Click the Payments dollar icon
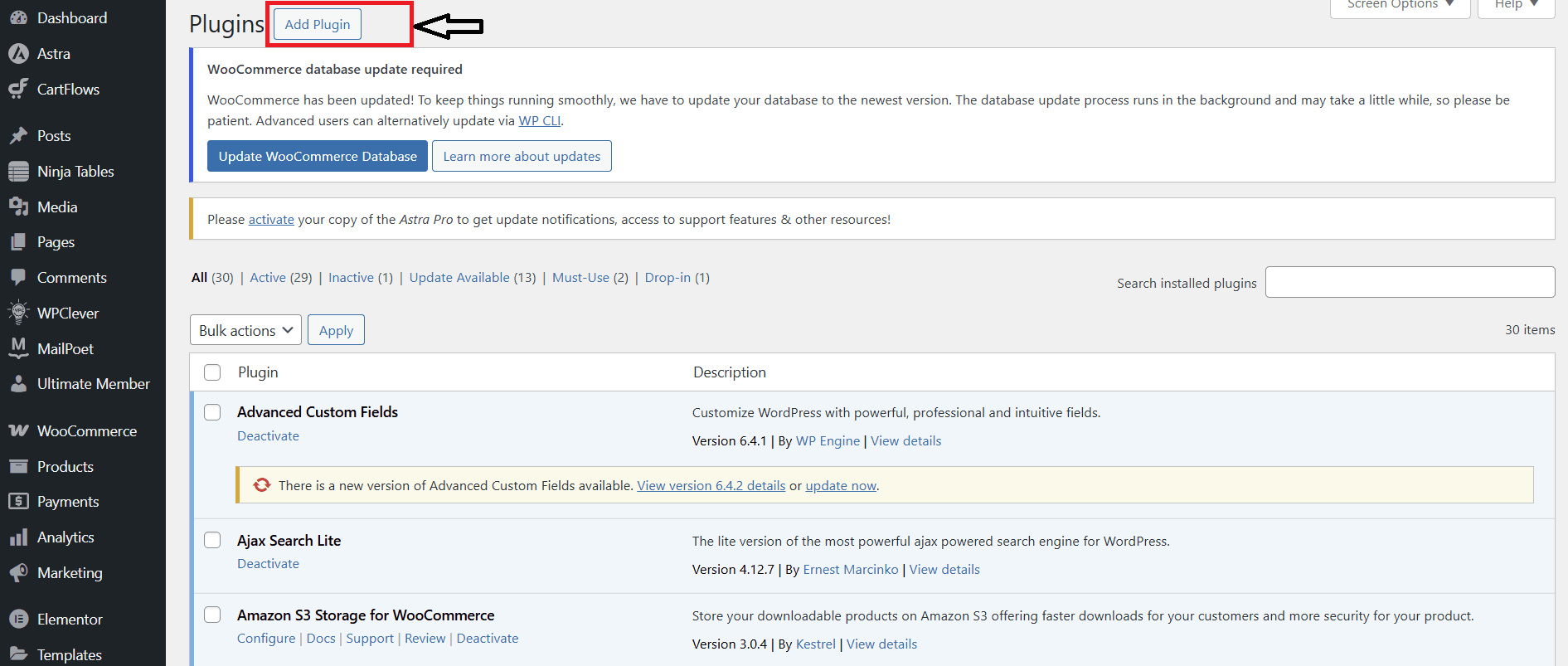Screen dimensions: 1568x666 [x=18, y=501]
